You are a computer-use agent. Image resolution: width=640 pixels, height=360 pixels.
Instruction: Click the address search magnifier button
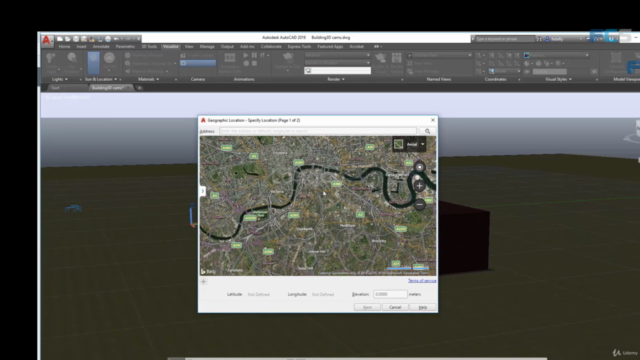pyautogui.click(x=427, y=131)
